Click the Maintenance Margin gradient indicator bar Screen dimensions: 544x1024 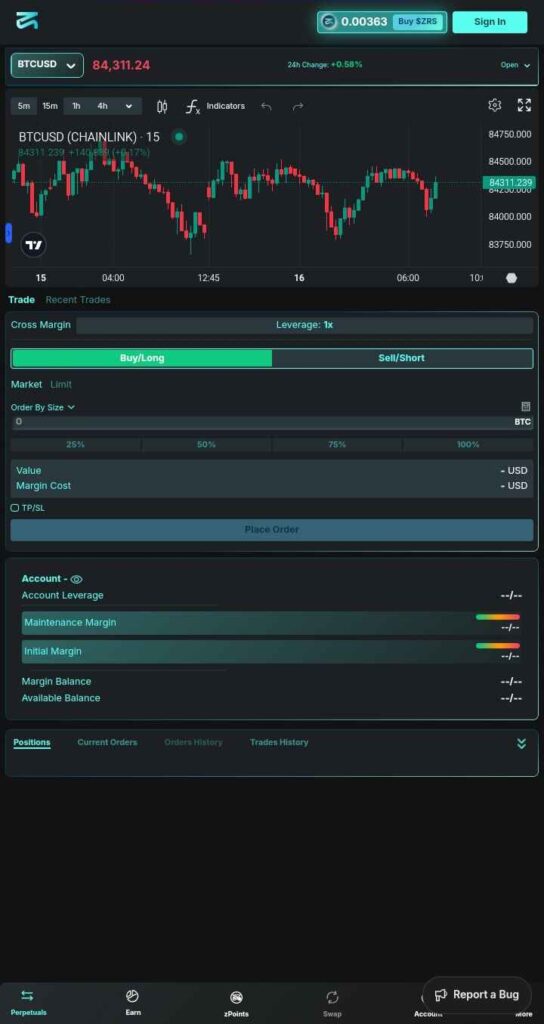tap(498, 617)
